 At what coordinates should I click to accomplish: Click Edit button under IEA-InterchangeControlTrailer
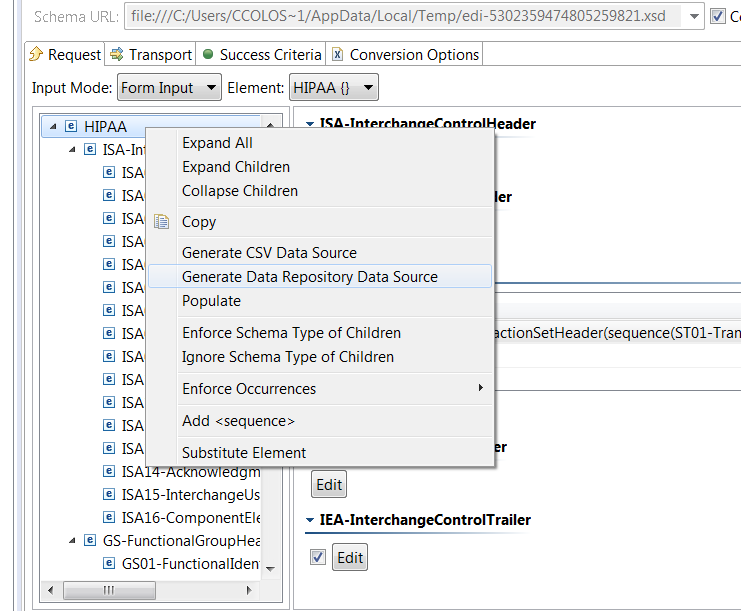click(x=350, y=557)
